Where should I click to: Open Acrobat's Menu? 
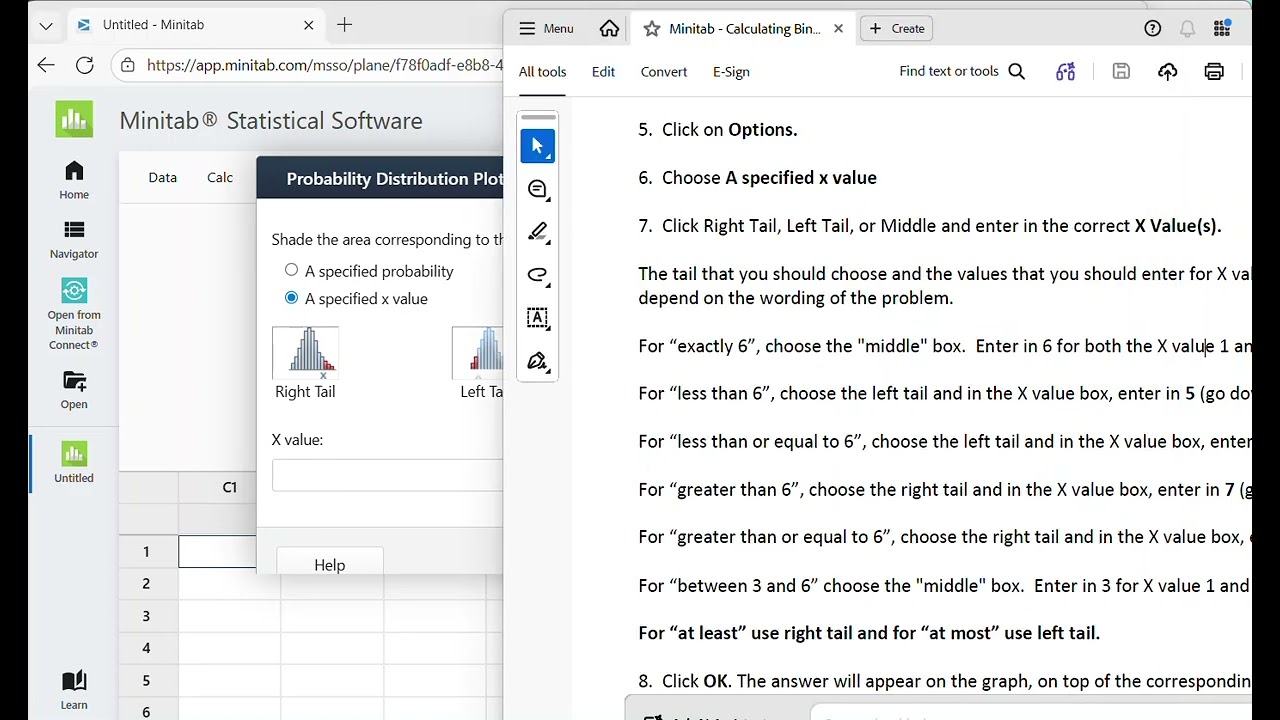546,29
